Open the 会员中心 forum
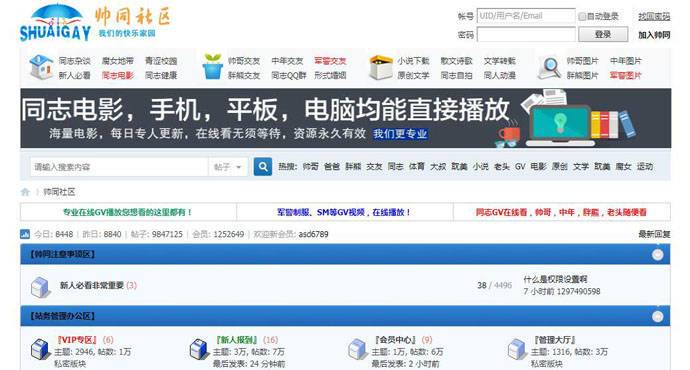690x370 pixels. pyautogui.click(x=395, y=340)
